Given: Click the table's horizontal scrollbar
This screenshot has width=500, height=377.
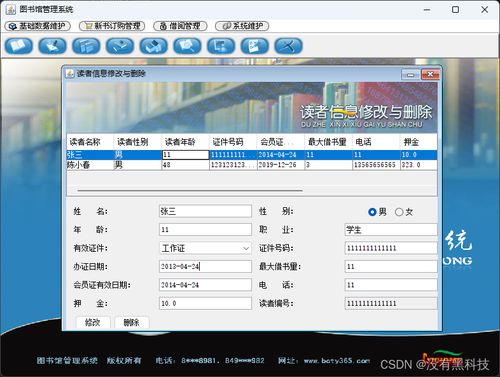Looking at the screenshot, I should pos(190,191).
